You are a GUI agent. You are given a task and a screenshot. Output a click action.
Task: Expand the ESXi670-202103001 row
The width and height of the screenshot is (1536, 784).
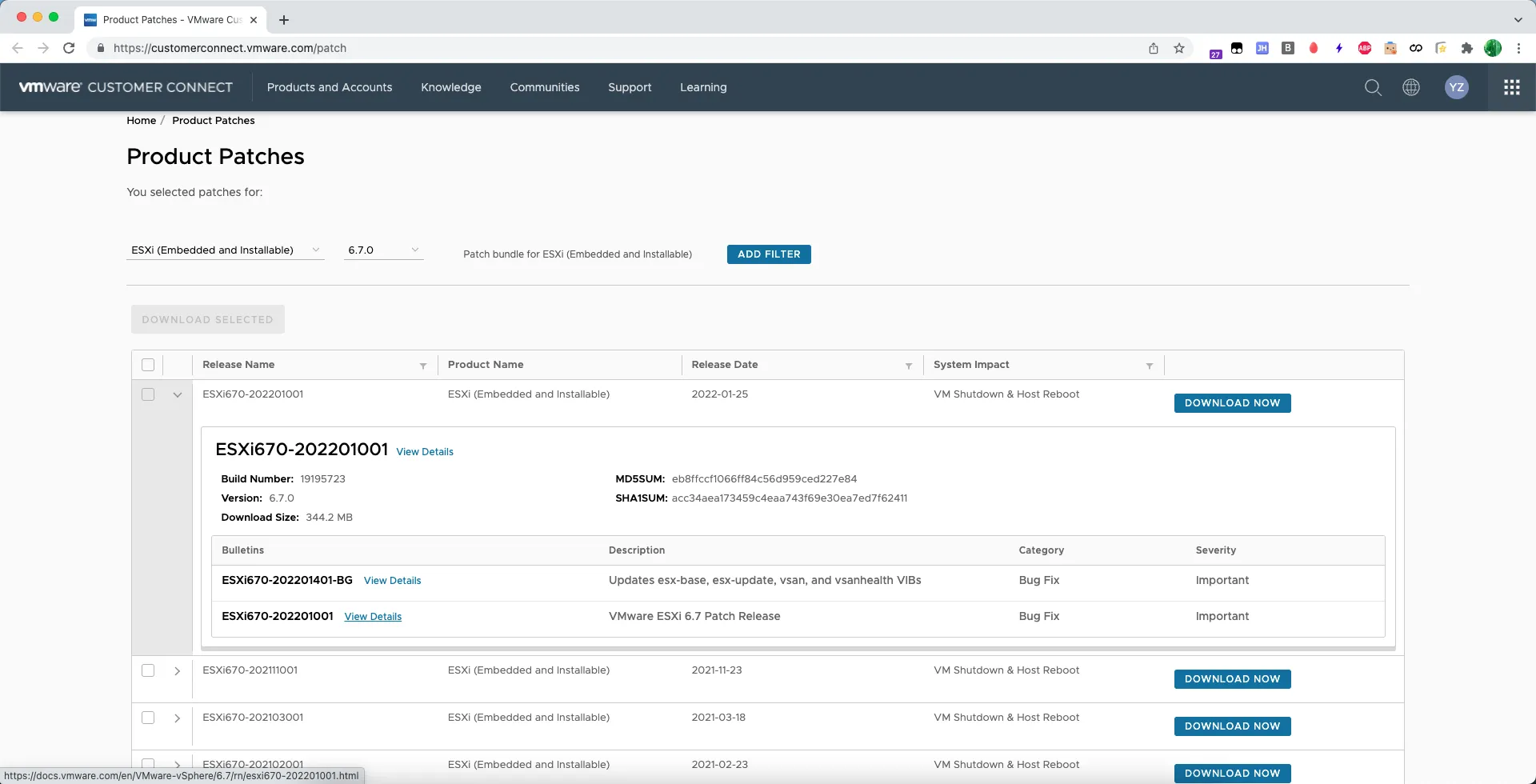[x=178, y=718]
